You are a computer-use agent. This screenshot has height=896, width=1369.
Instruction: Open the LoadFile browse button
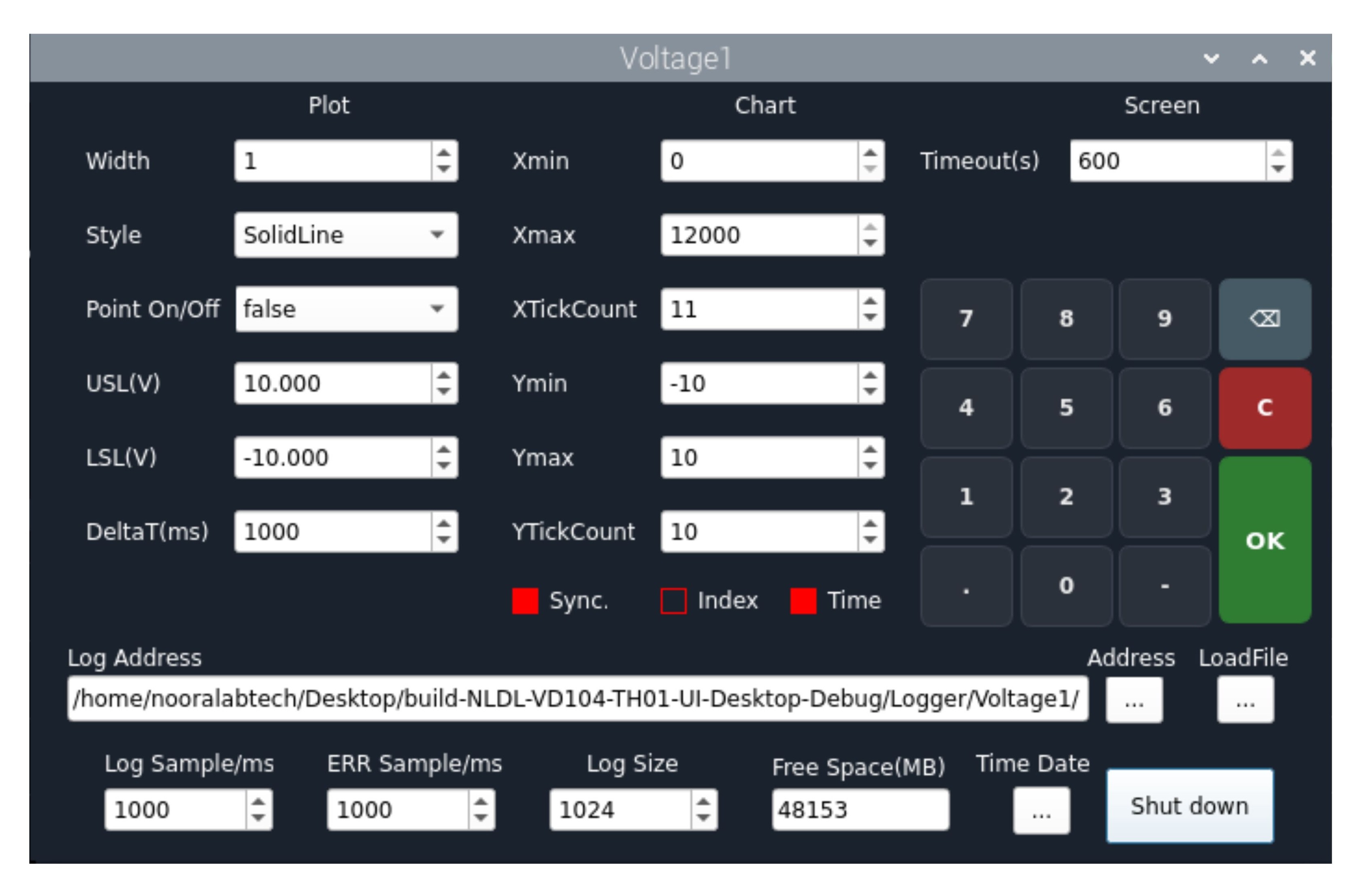pyautogui.click(x=1246, y=699)
